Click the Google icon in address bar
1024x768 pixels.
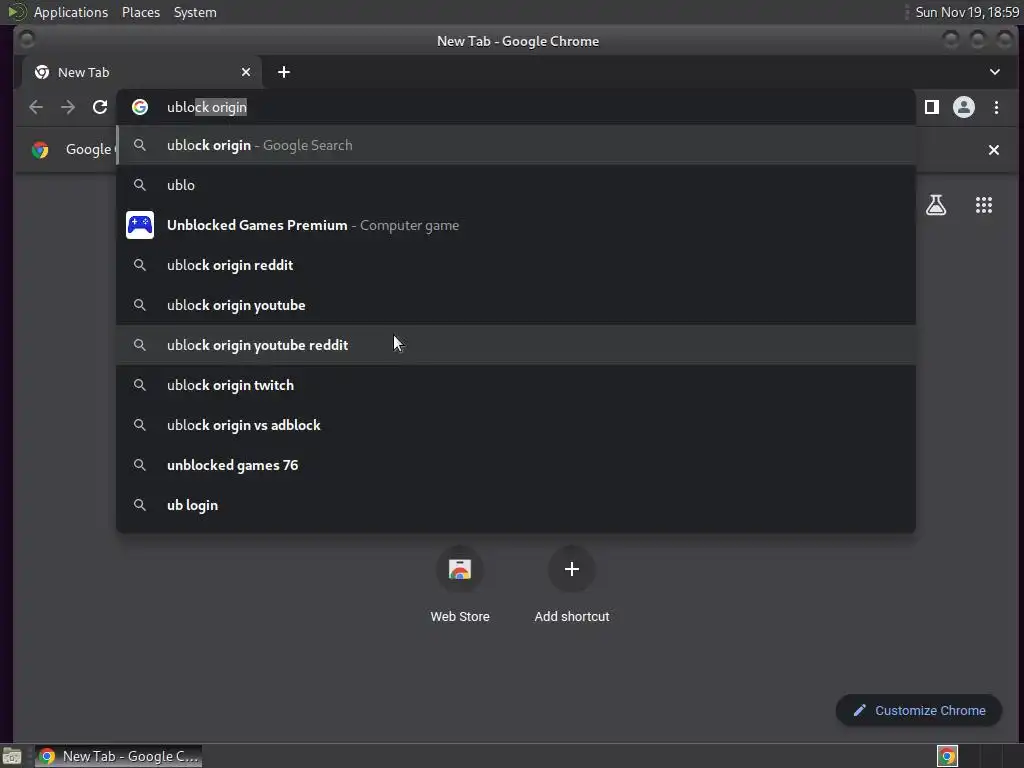click(140, 107)
